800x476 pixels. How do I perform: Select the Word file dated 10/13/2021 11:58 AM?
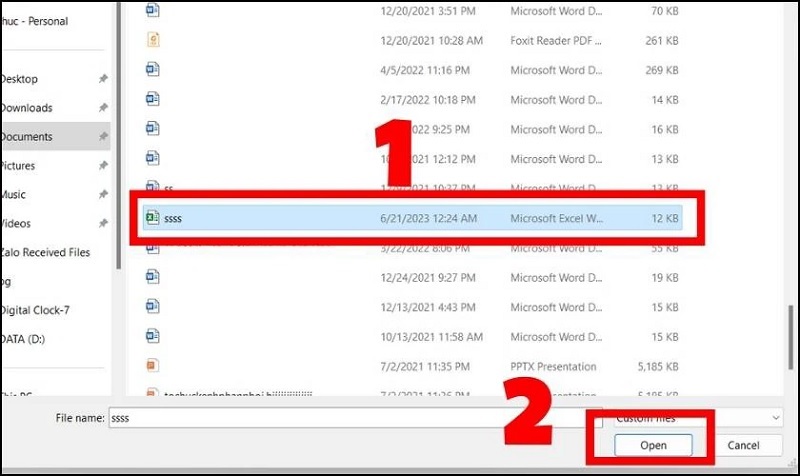pyautogui.click(x=153, y=336)
